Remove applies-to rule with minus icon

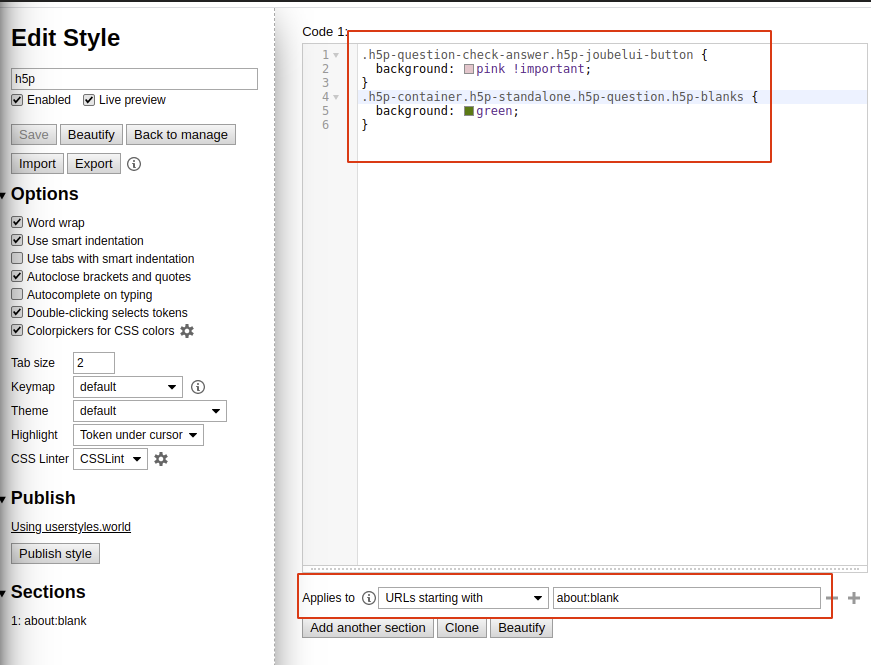(x=832, y=598)
